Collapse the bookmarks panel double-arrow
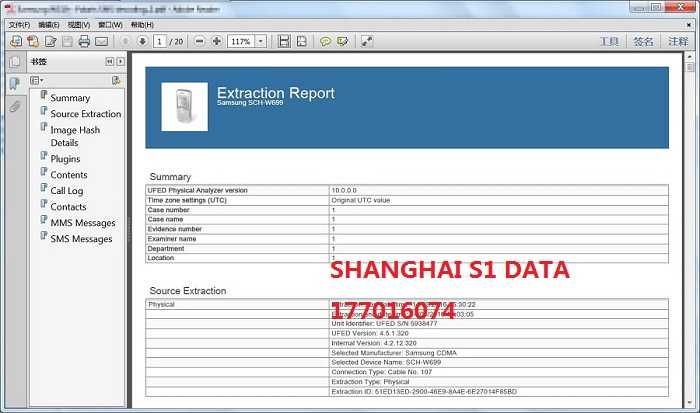700x413 pixels. 109,62
